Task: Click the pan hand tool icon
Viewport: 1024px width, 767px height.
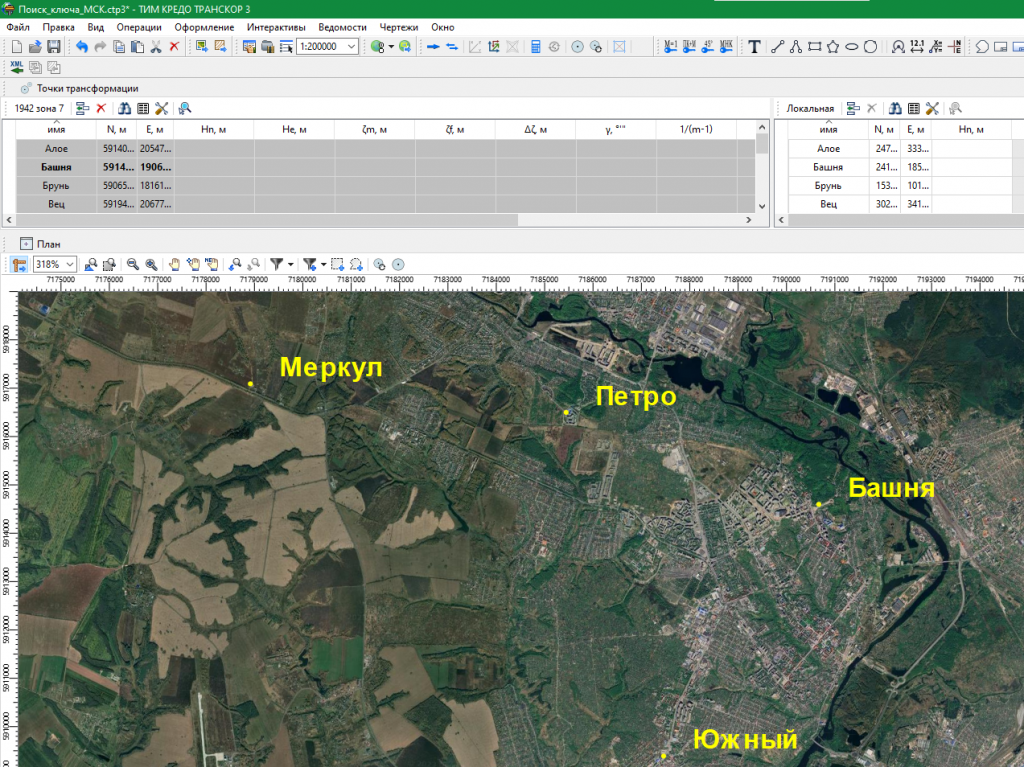Action: tap(174, 264)
